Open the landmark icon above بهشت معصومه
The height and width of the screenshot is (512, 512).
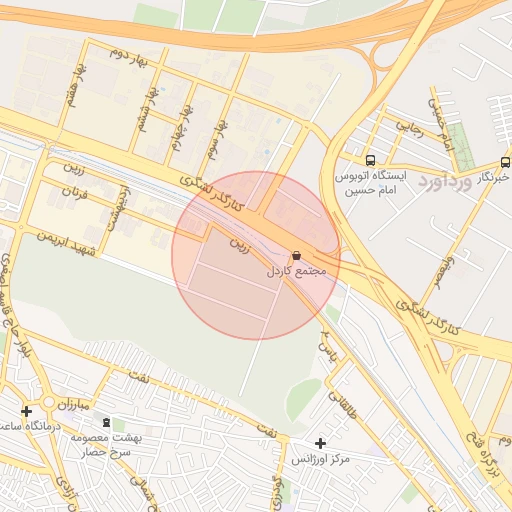pyautogui.click(x=106, y=422)
